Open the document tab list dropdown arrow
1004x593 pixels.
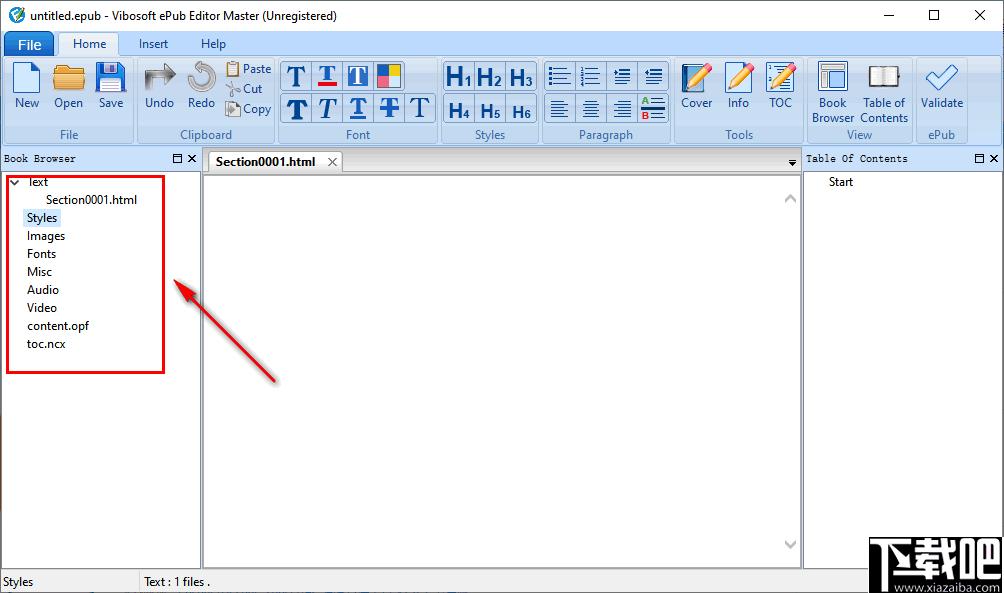(x=792, y=163)
